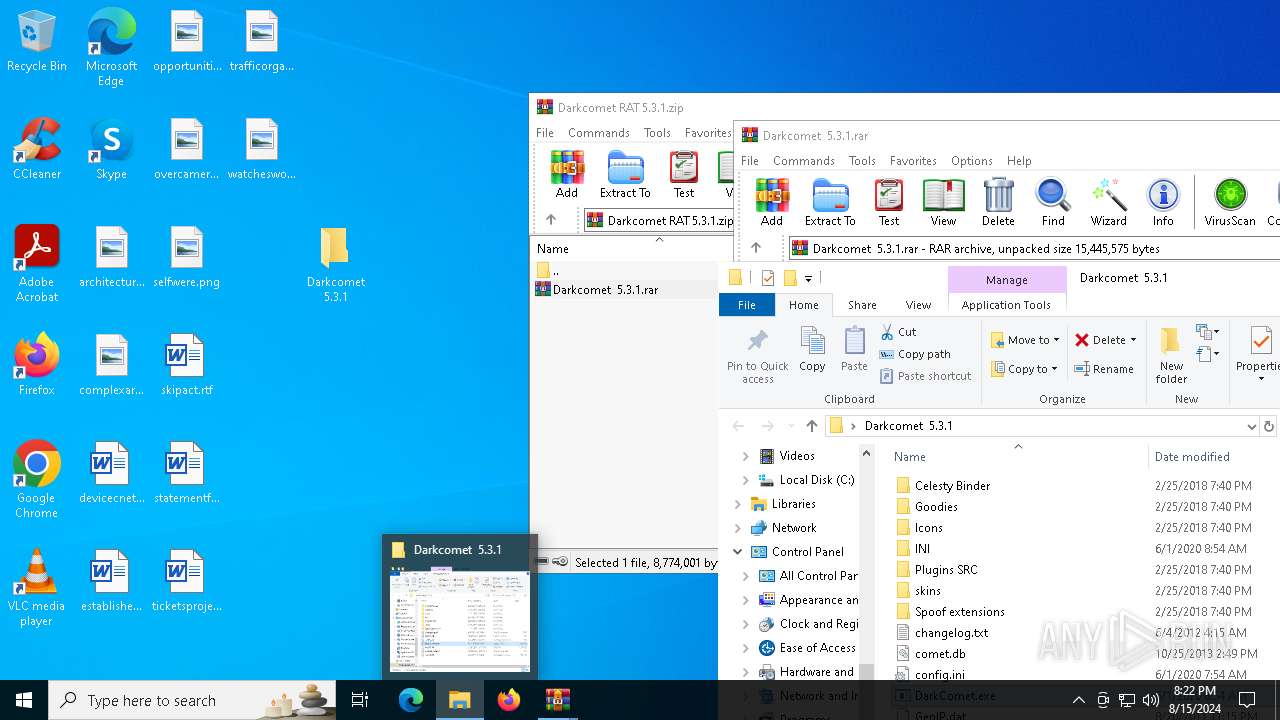Sort by Name column in Explorer
This screenshot has height=720, width=1280.
pyautogui.click(x=909, y=456)
